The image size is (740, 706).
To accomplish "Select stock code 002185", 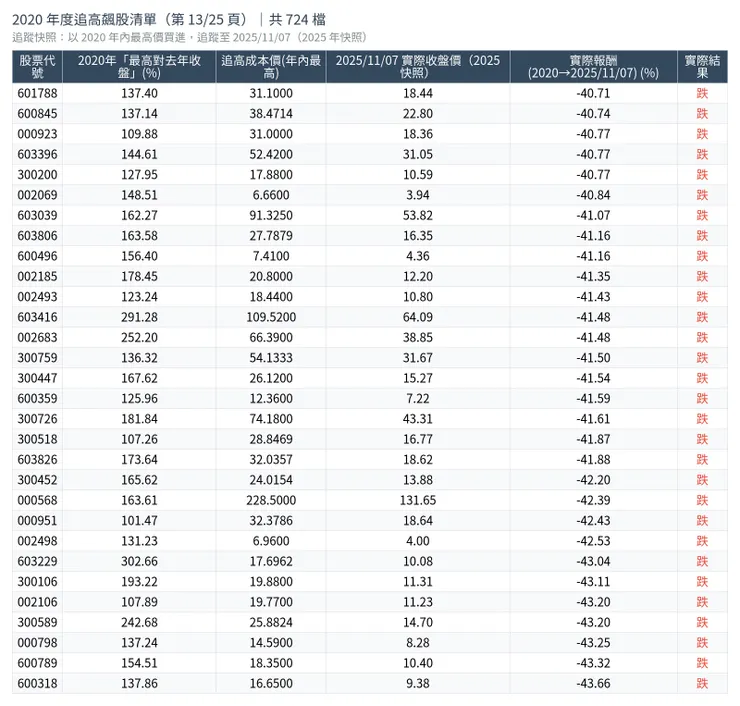I will (x=37, y=276).
